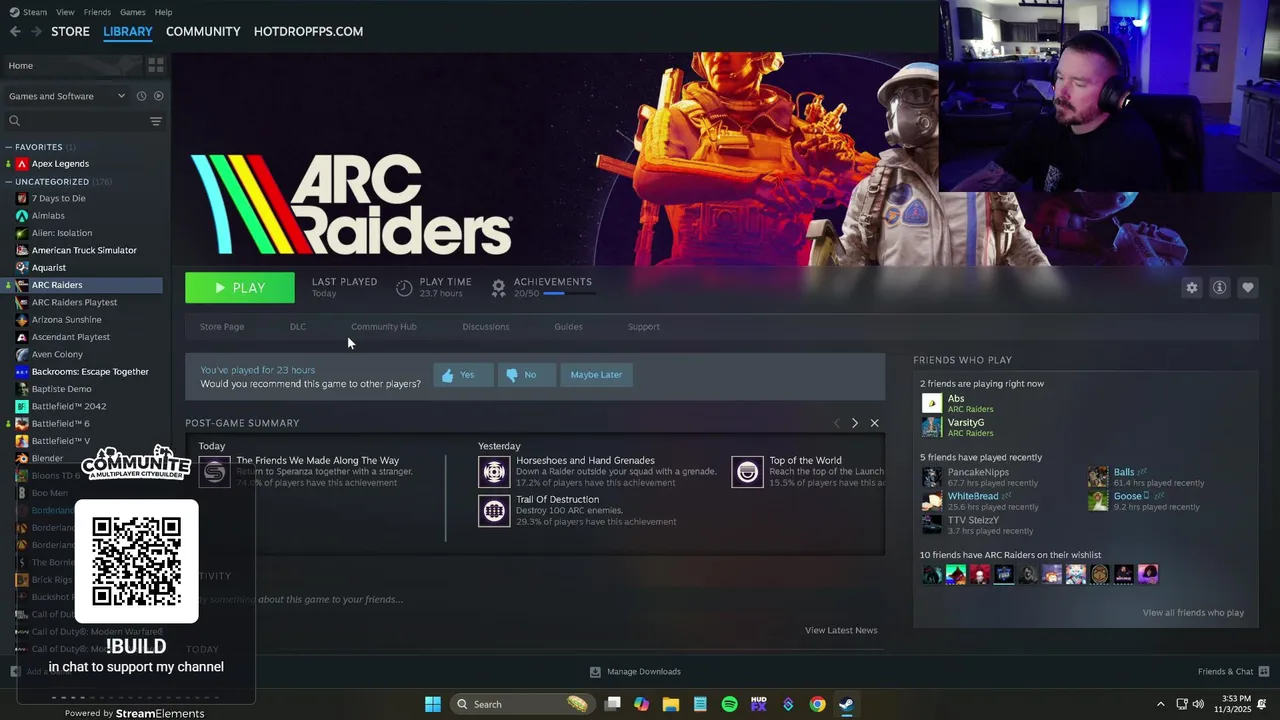Open Store Page tab

222,326
